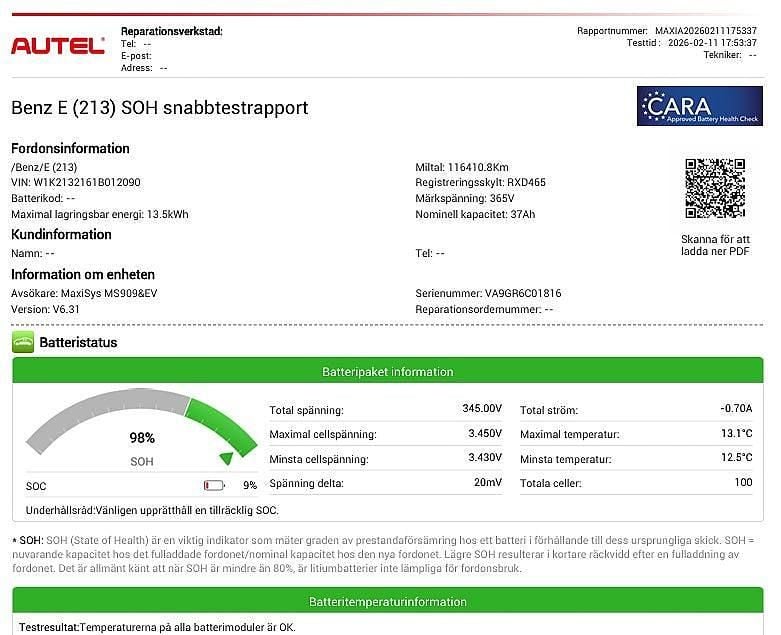Click the Total spänning value 345.00V
The height and width of the screenshot is (635, 781).
(x=482, y=408)
